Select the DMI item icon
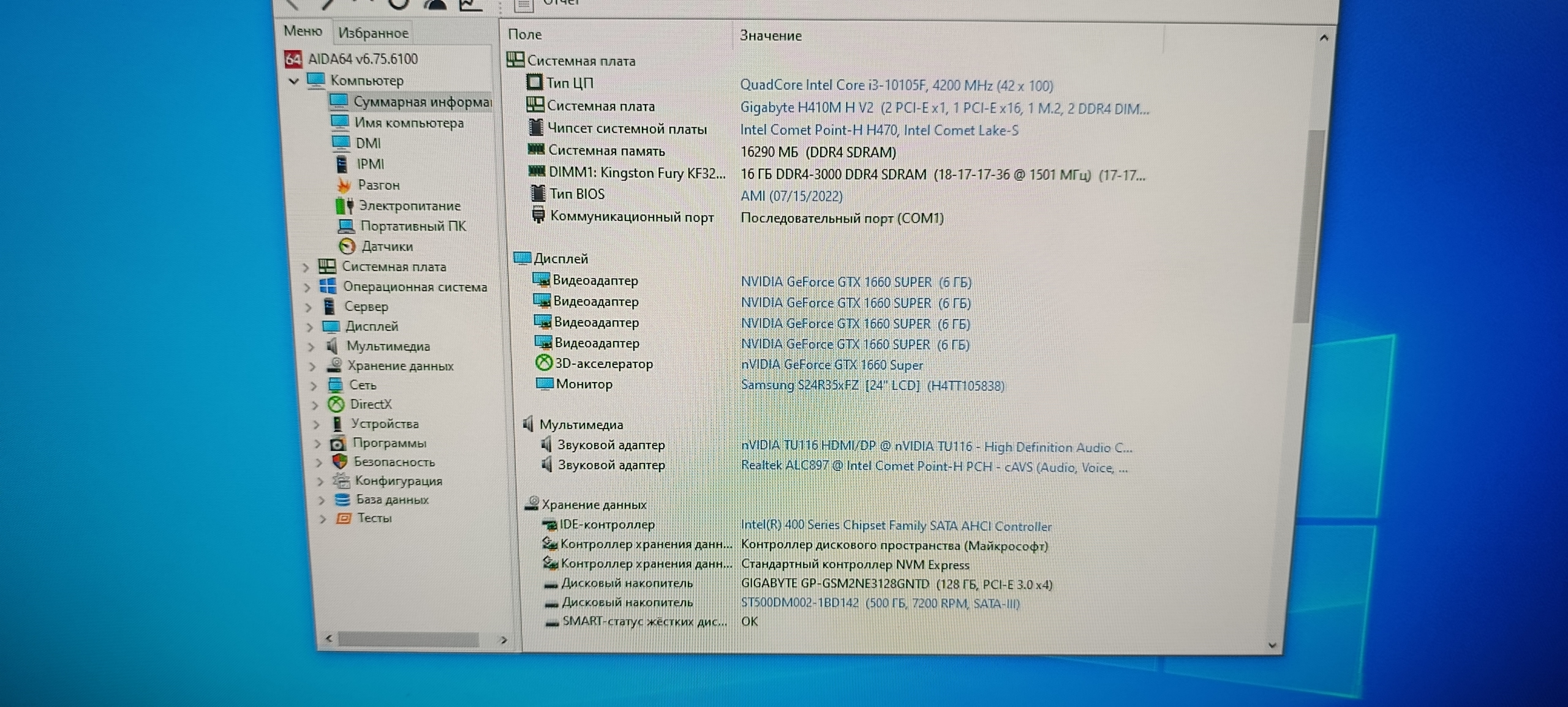1568x707 pixels. pos(341,143)
